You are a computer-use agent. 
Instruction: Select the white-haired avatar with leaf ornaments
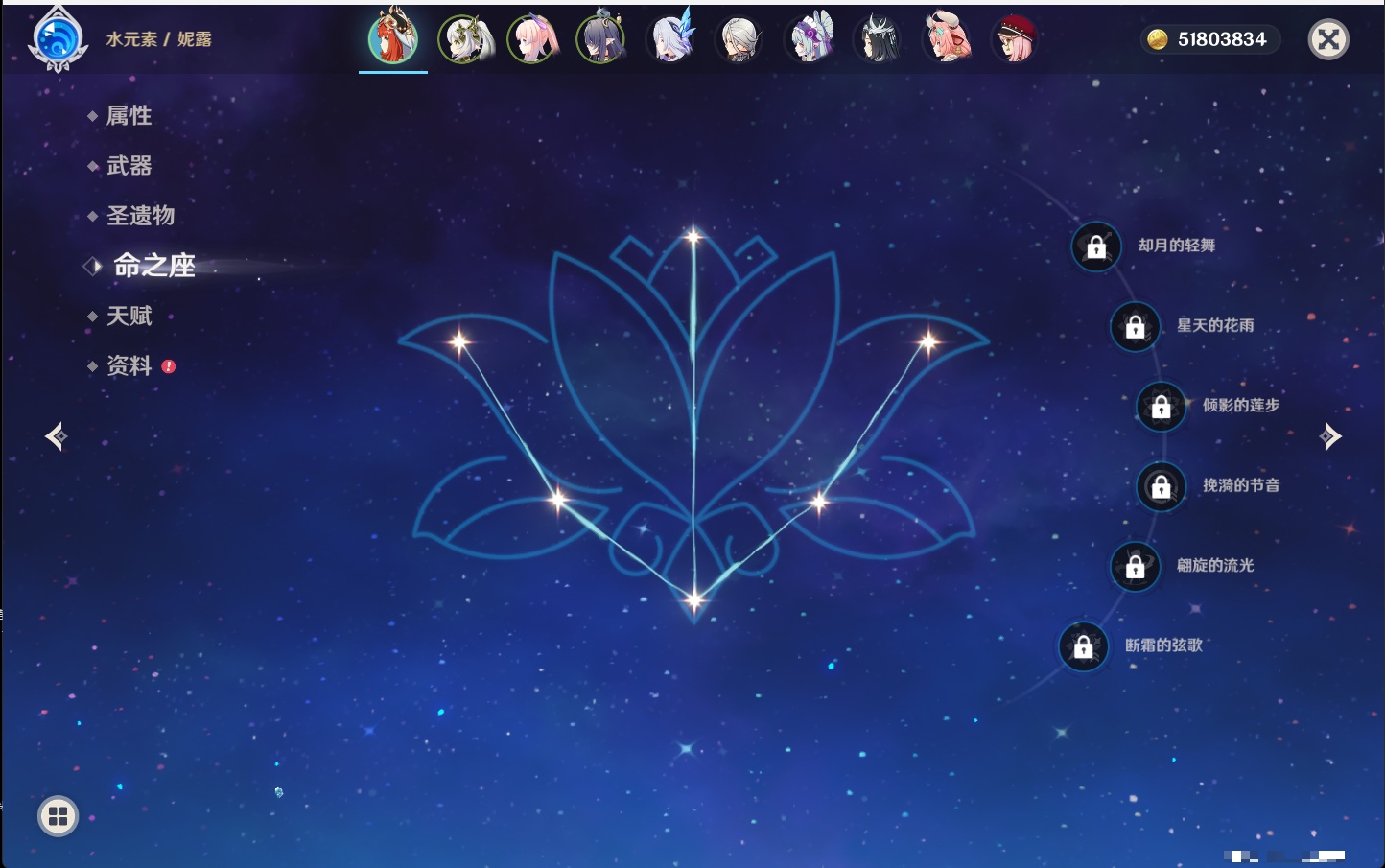(x=464, y=39)
